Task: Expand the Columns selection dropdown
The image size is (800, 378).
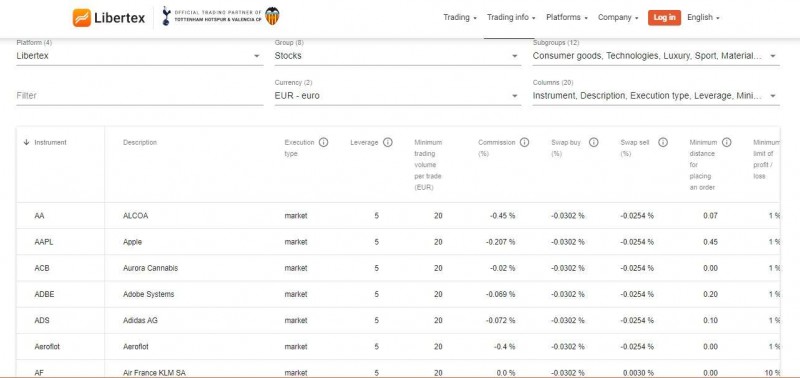Action: tap(656, 96)
